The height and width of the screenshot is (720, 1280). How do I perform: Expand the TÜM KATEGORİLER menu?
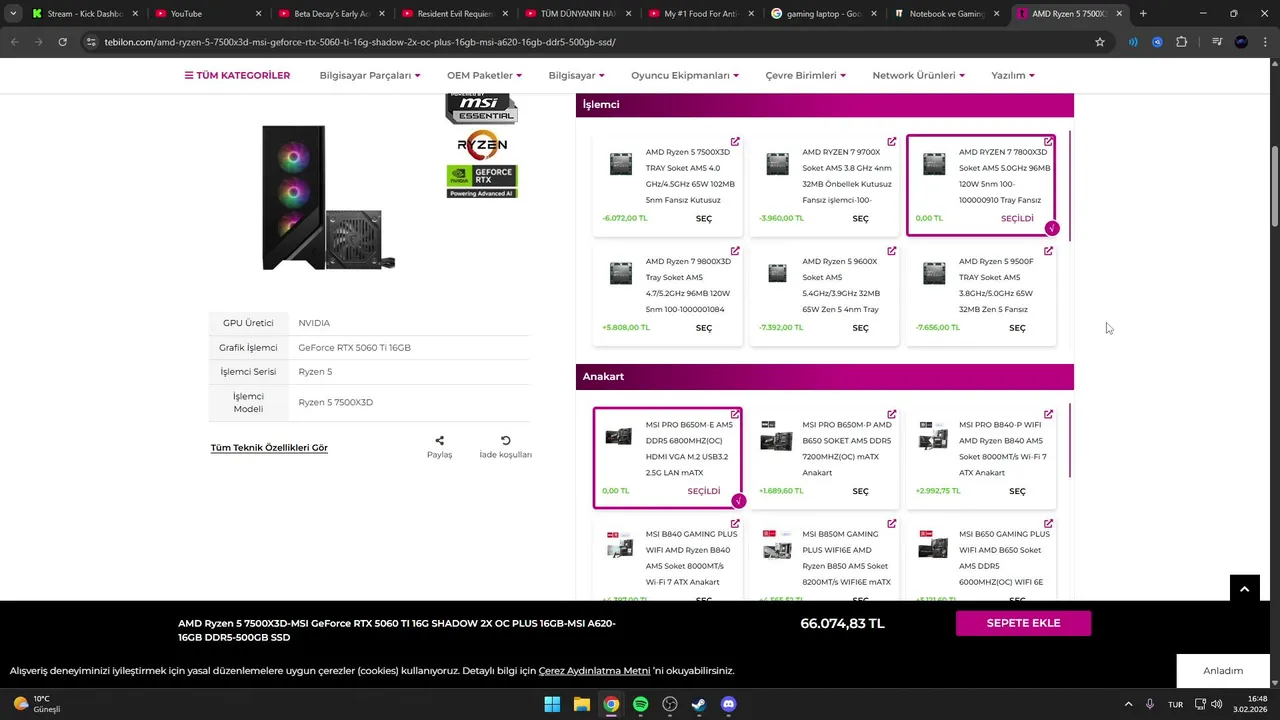coord(237,75)
